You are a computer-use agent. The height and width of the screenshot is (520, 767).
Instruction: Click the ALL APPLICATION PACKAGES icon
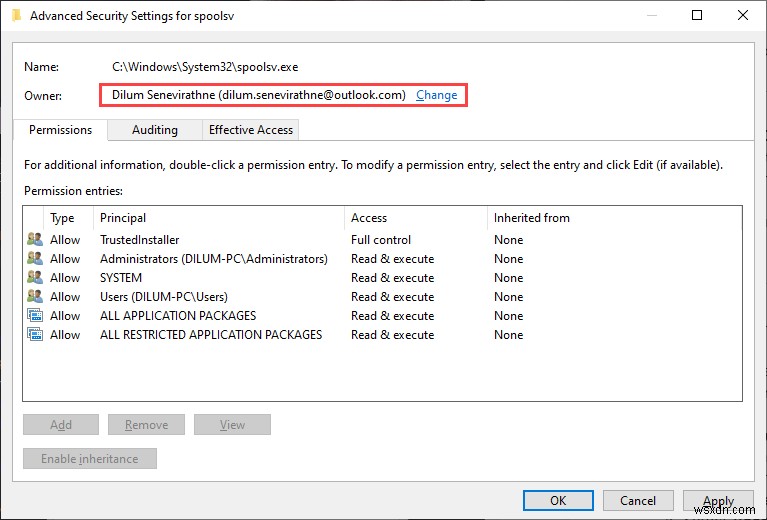tap(35, 316)
